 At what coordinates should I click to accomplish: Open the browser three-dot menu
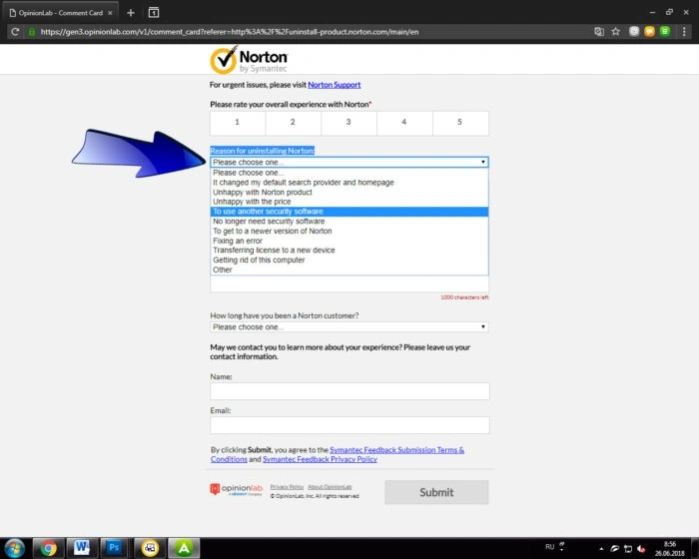click(684, 32)
